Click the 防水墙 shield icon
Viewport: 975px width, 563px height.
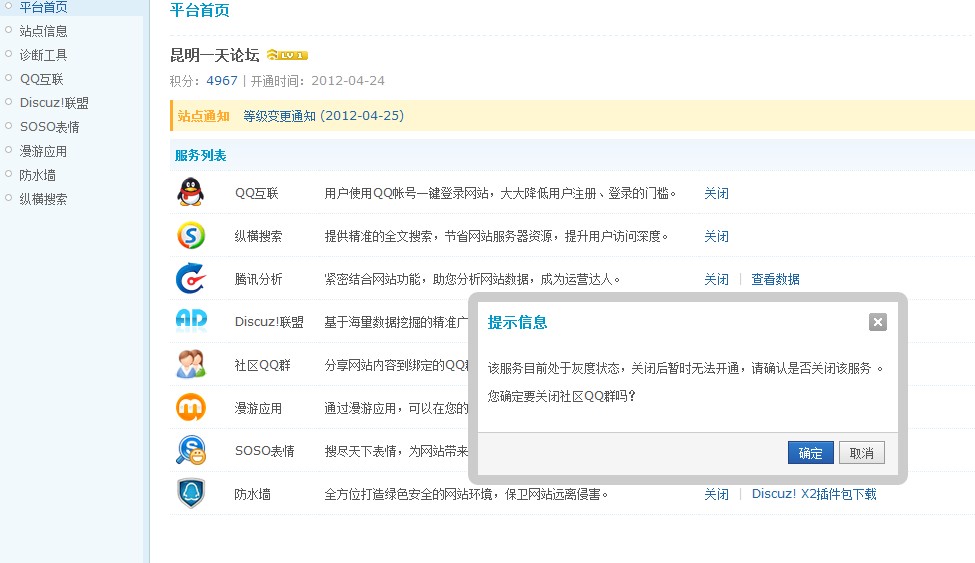point(191,493)
